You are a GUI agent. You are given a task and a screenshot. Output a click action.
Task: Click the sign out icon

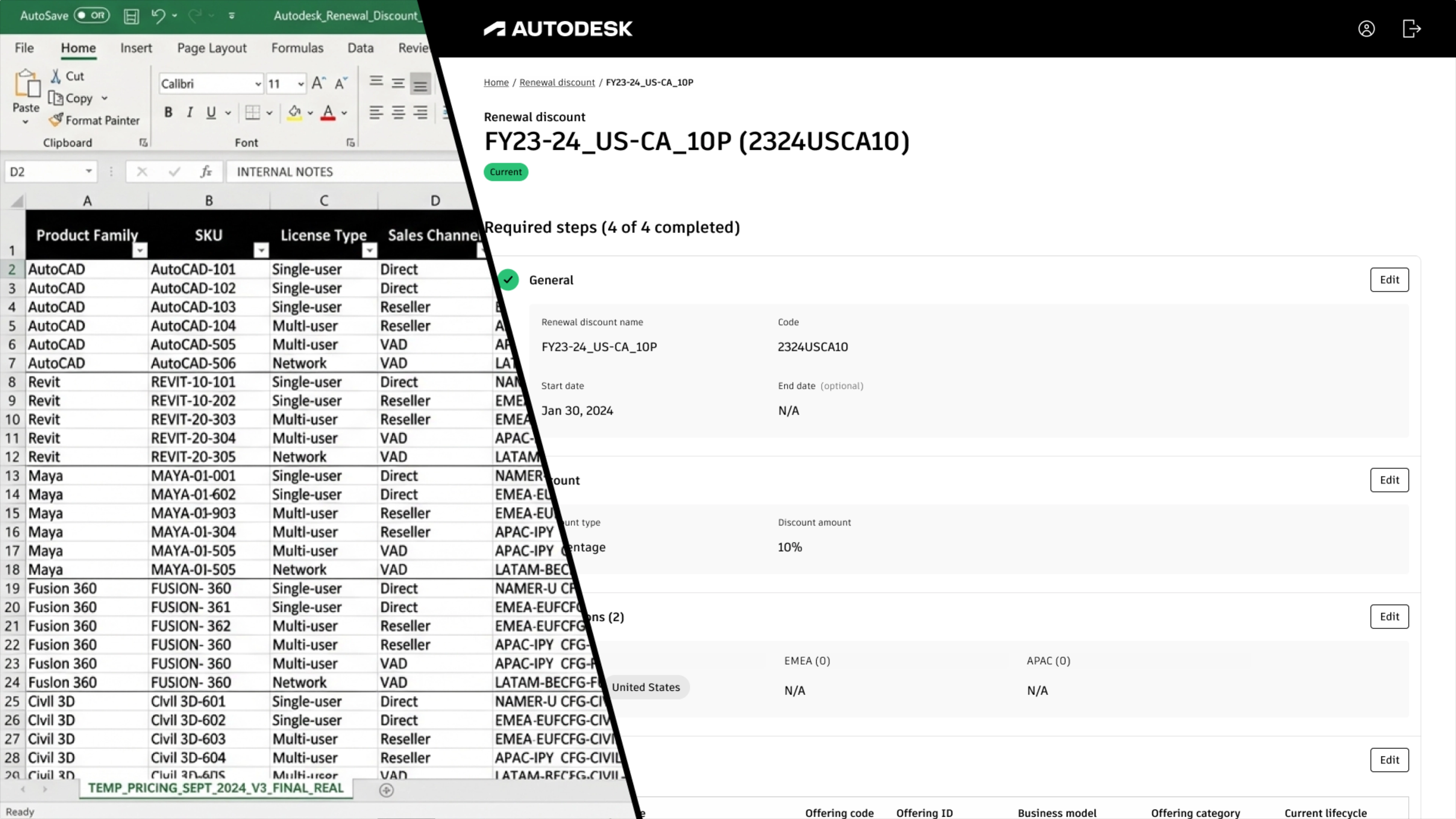[1411, 29]
